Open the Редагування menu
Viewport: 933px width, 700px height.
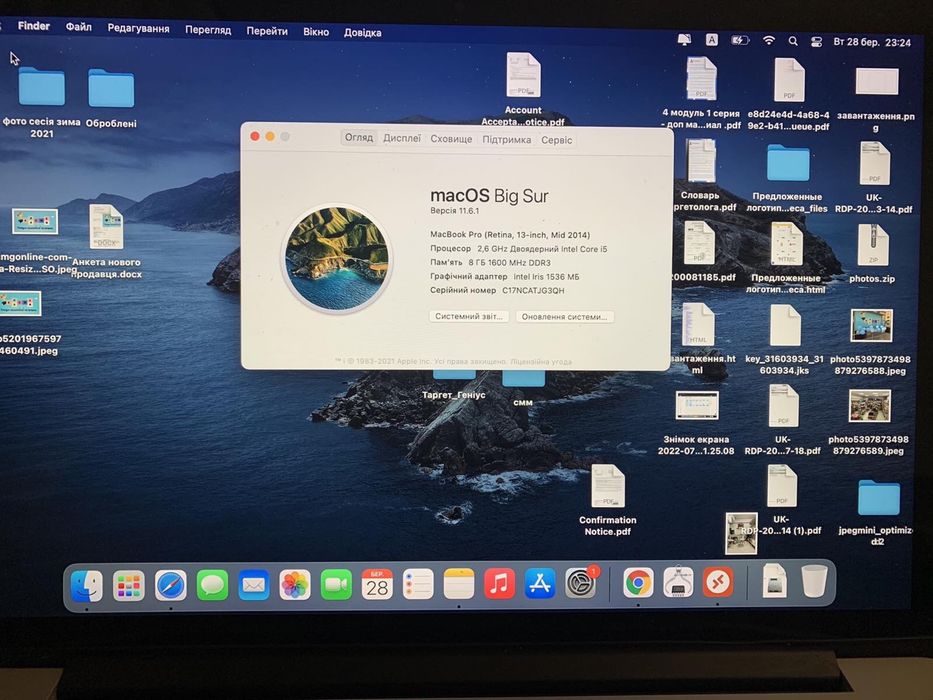[x=138, y=28]
